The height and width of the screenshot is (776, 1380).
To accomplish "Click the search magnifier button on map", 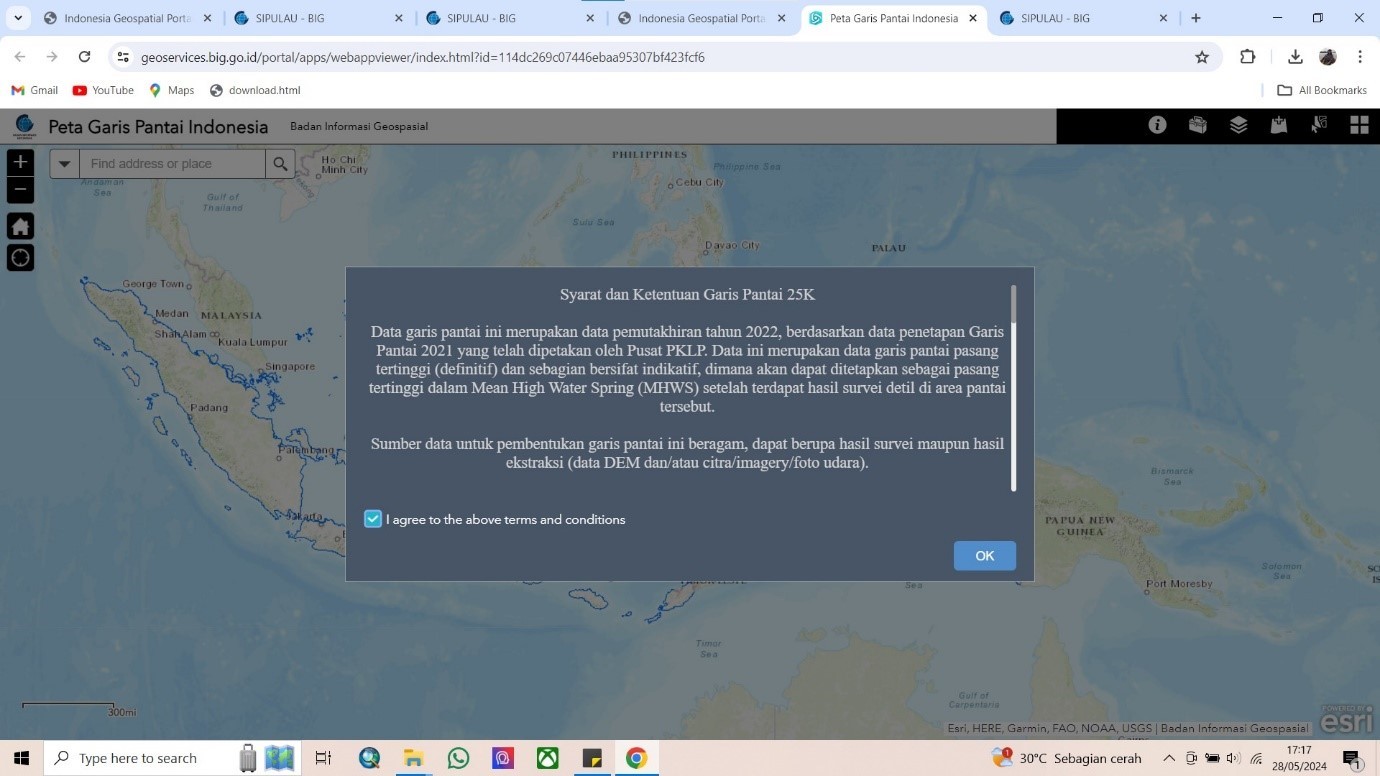I will (x=280, y=164).
